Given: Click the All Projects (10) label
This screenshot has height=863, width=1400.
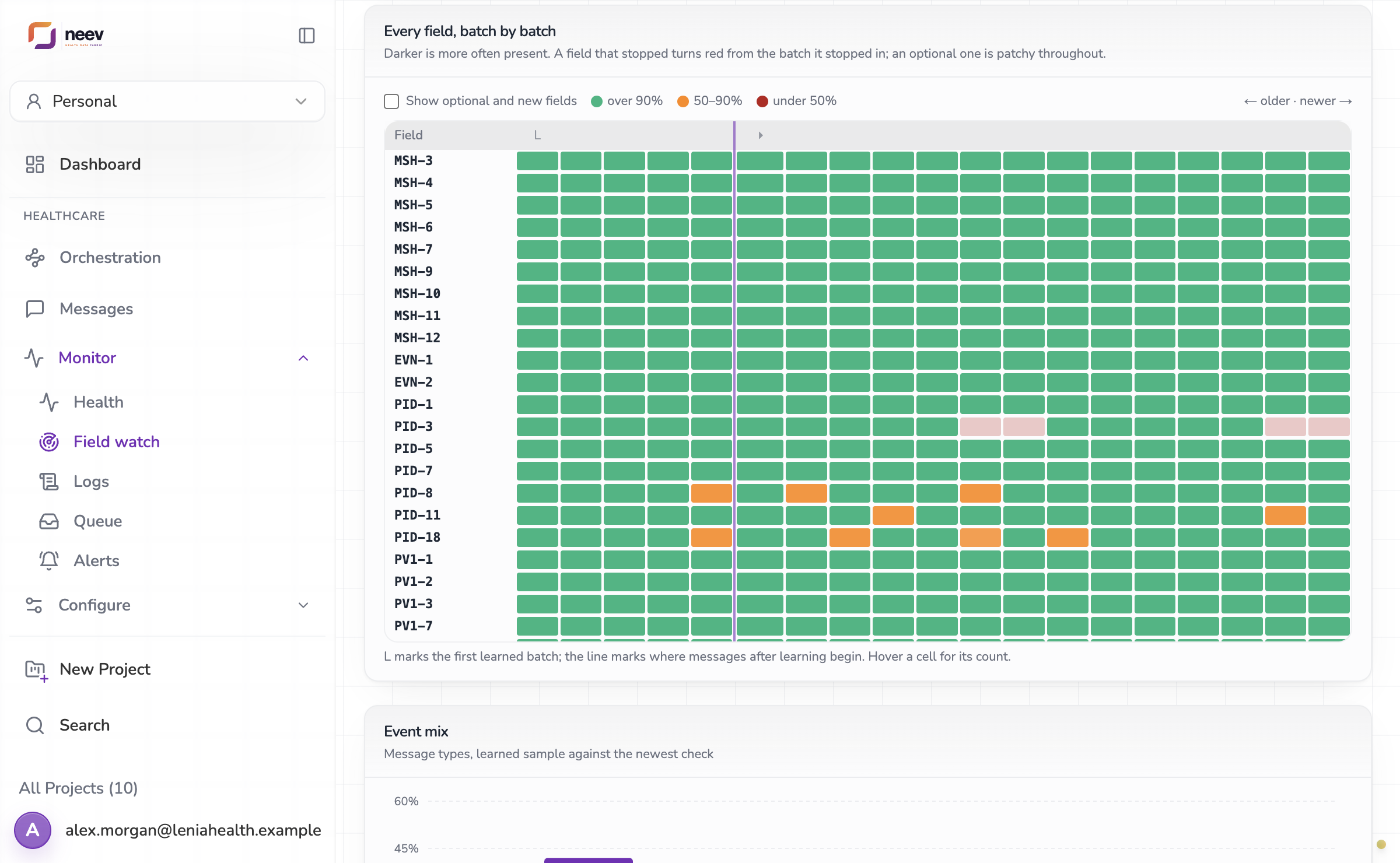Looking at the screenshot, I should tap(78, 788).
